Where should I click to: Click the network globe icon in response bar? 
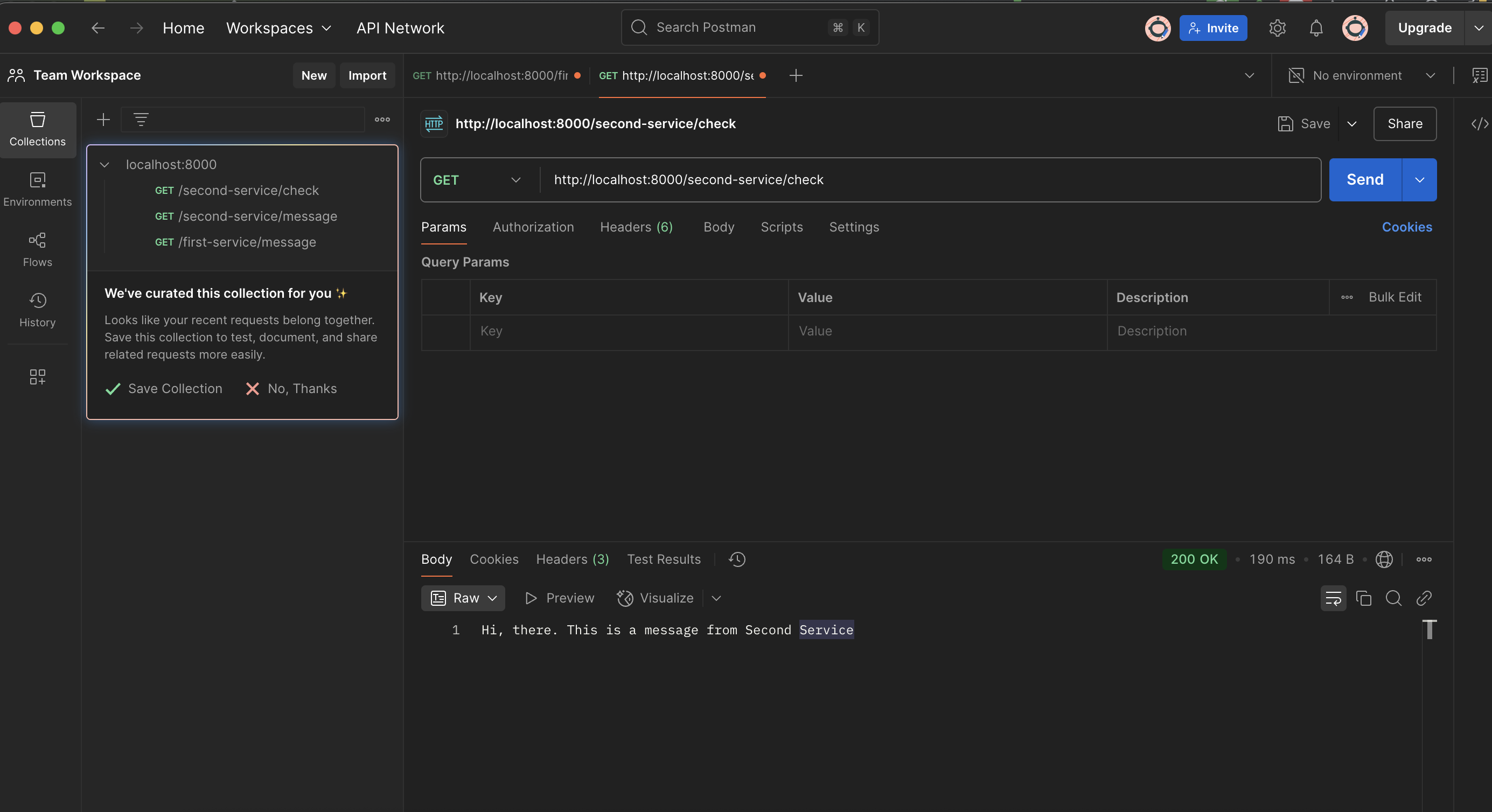click(1384, 559)
